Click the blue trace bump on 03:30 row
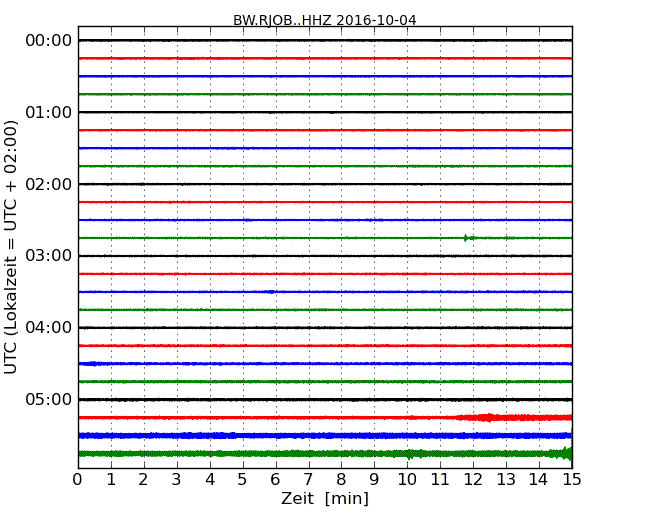Screen dimensions: 650x520 tap(271, 292)
